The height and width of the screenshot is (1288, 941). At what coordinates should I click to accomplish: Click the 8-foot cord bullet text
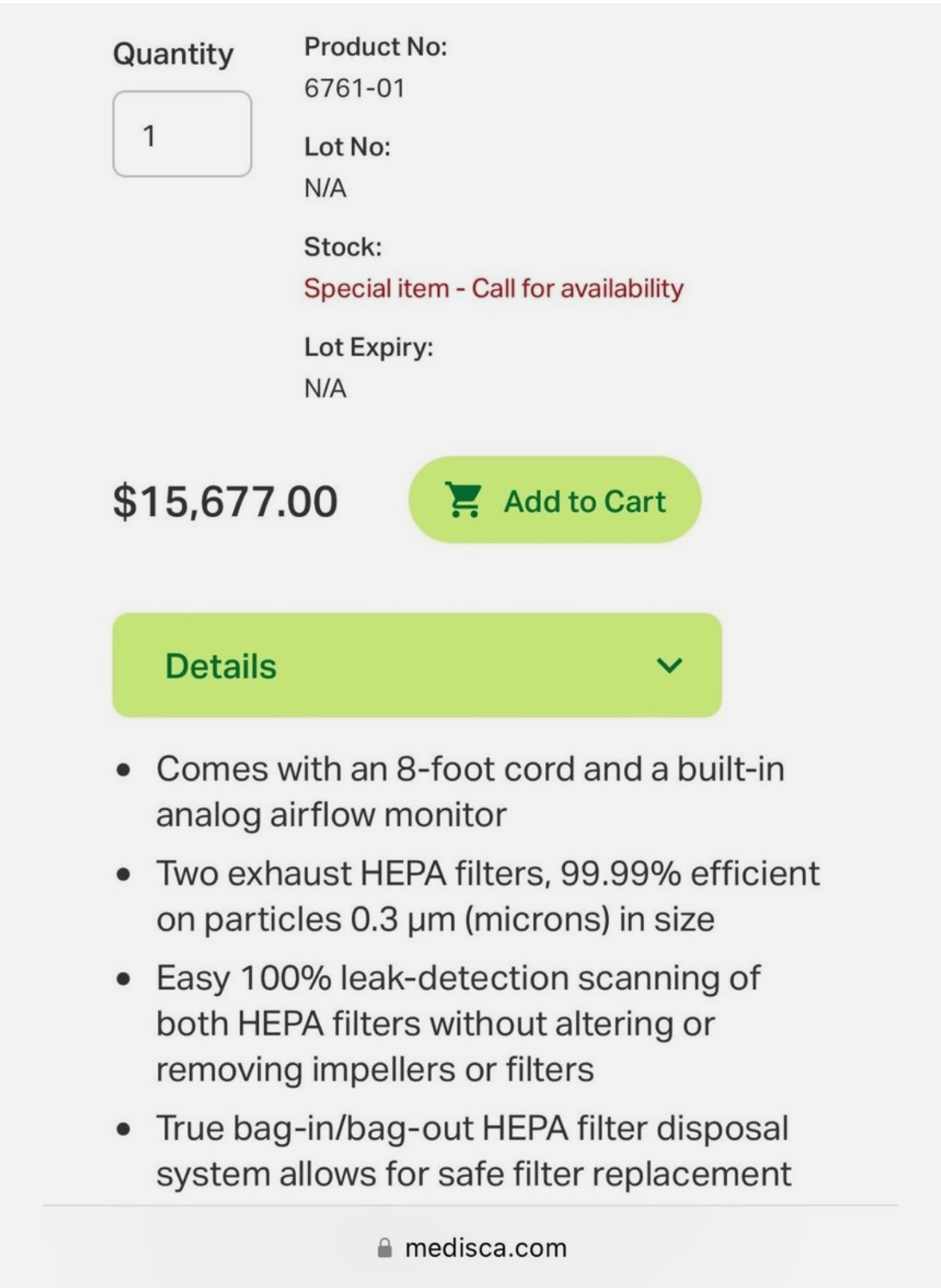click(x=469, y=791)
